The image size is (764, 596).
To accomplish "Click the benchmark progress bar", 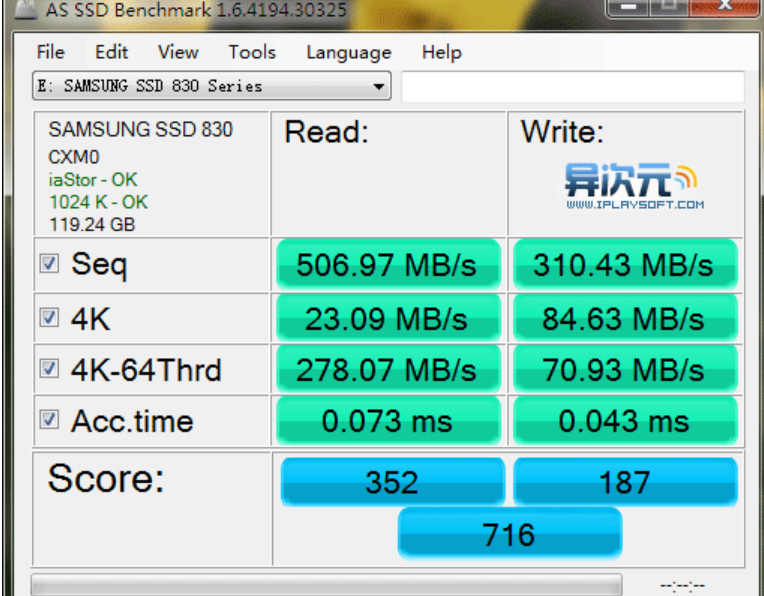I will pos(325,584).
